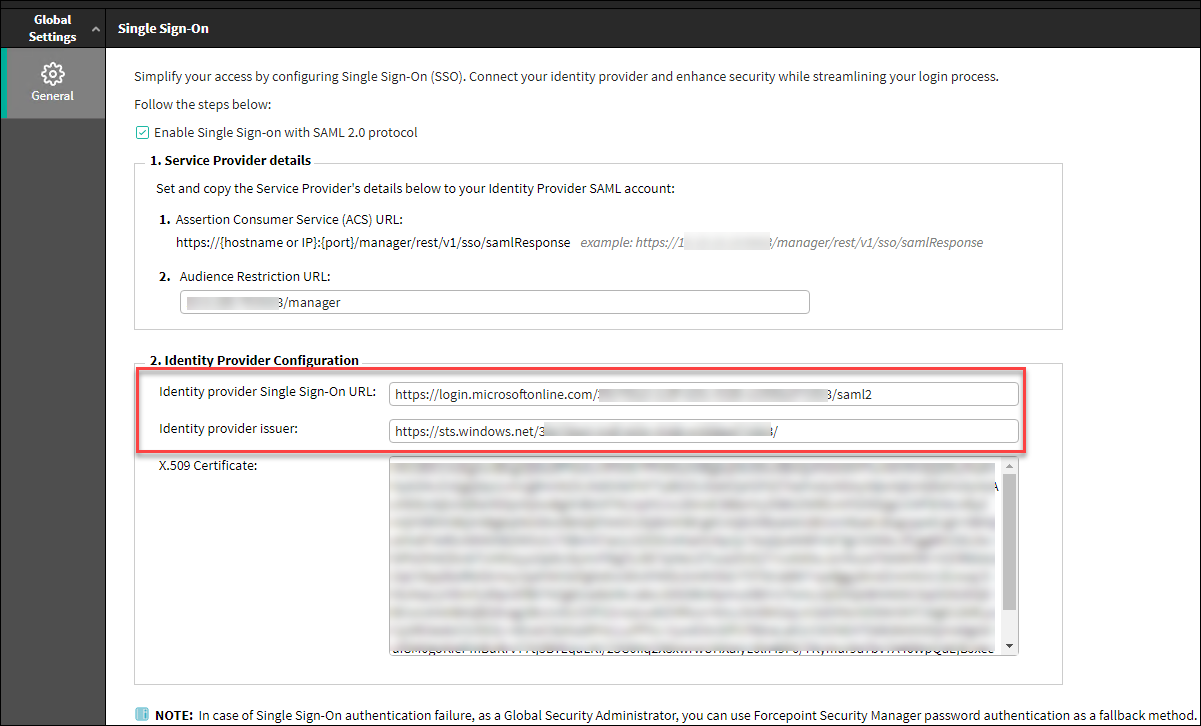
Task: Click the Audience Restriction URL input field
Action: tap(494, 302)
